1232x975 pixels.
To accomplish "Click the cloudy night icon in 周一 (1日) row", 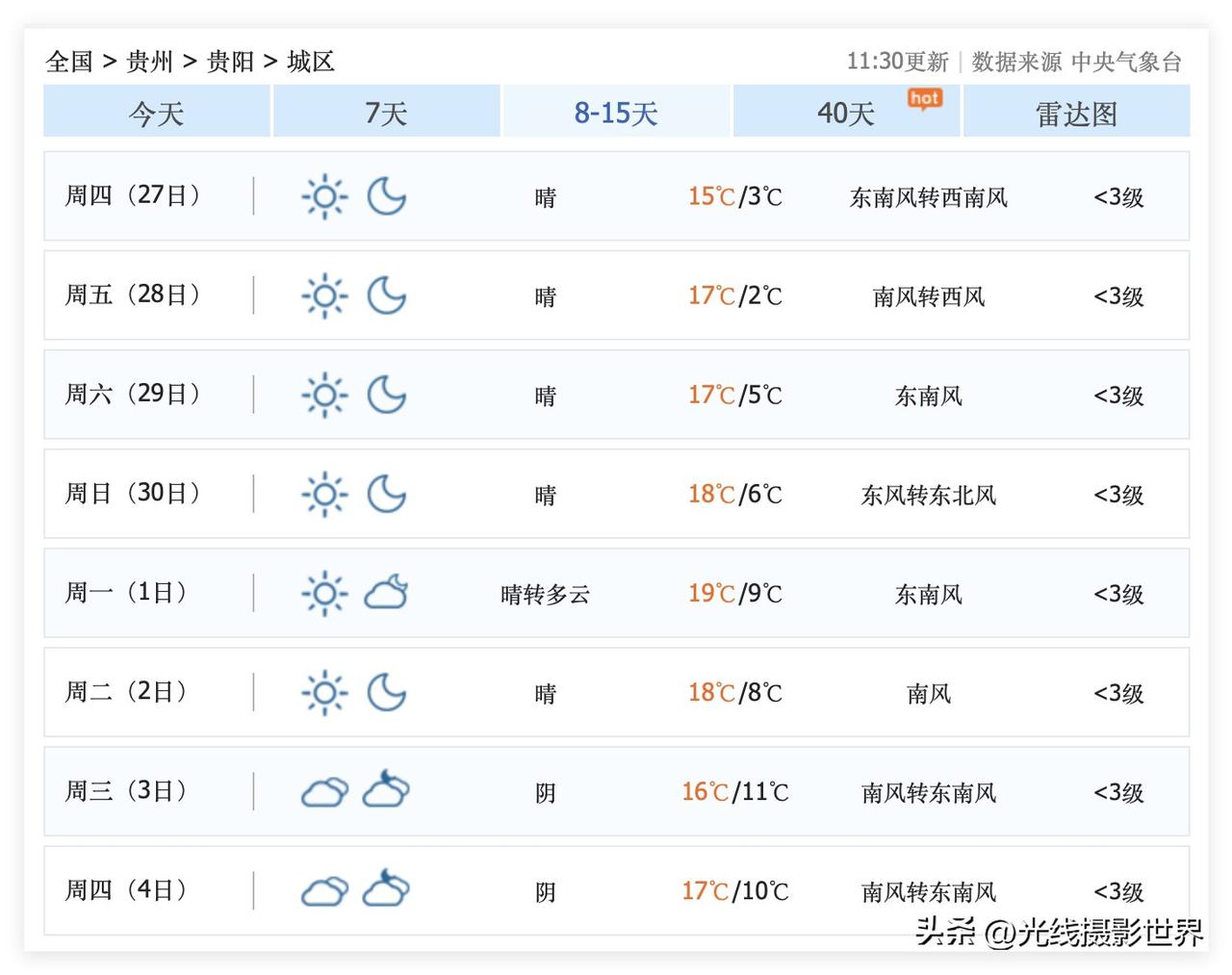I will point(387,593).
